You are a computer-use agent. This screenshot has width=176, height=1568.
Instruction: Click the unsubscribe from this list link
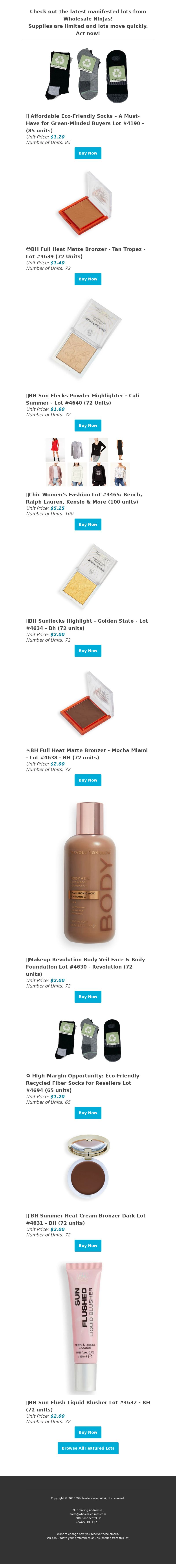click(112, 1538)
